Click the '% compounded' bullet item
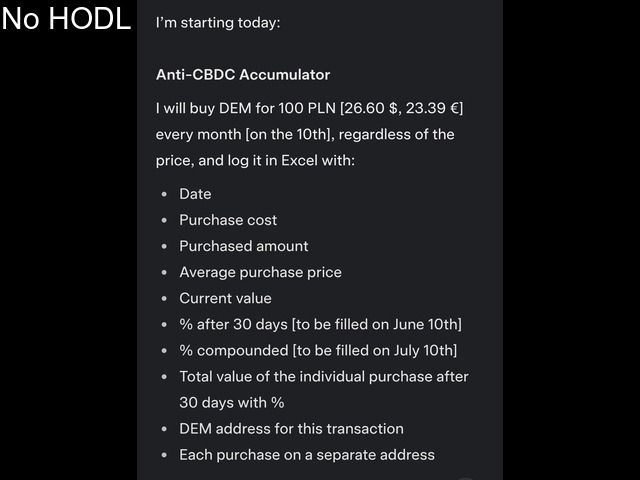 pyautogui.click(x=234, y=351)
